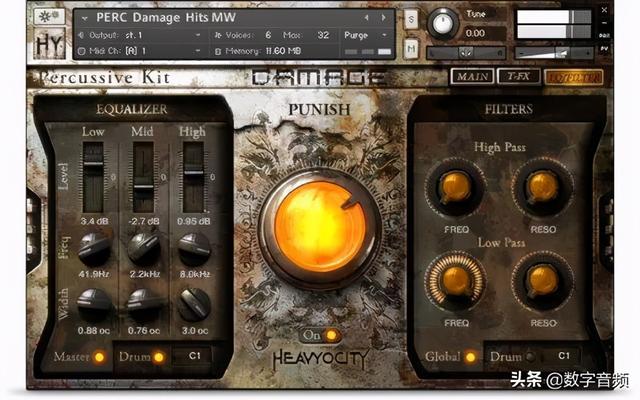Click the Max voices value 32
640x400 pixels.
[x=323, y=36]
